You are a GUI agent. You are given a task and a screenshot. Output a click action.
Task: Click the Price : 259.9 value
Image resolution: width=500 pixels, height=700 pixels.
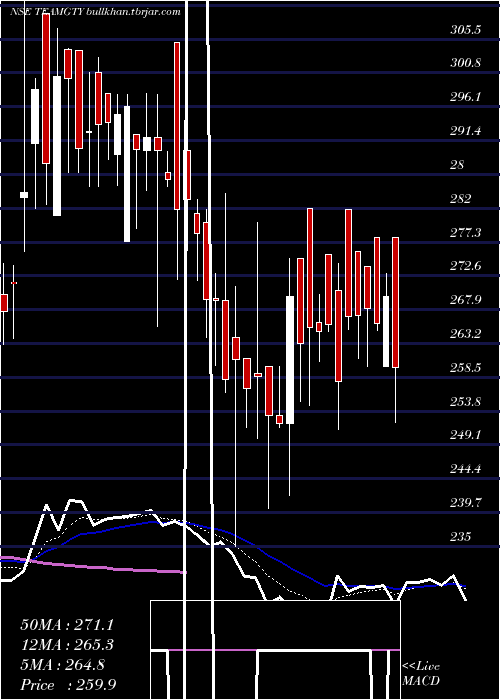point(68,685)
